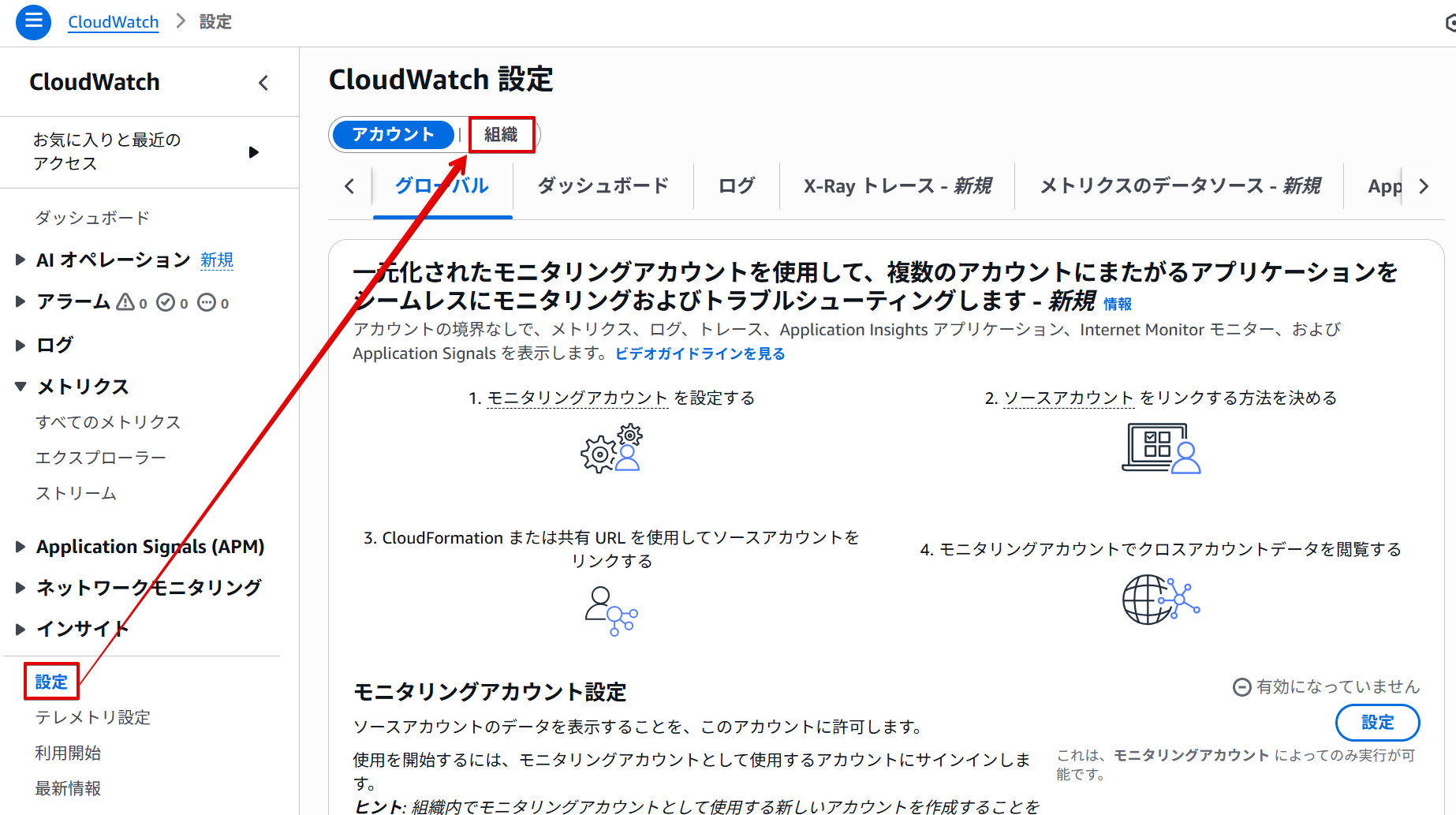Open エクスプローラー in sidebar
Screen dimensions: 1456x815
coord(101,458)
